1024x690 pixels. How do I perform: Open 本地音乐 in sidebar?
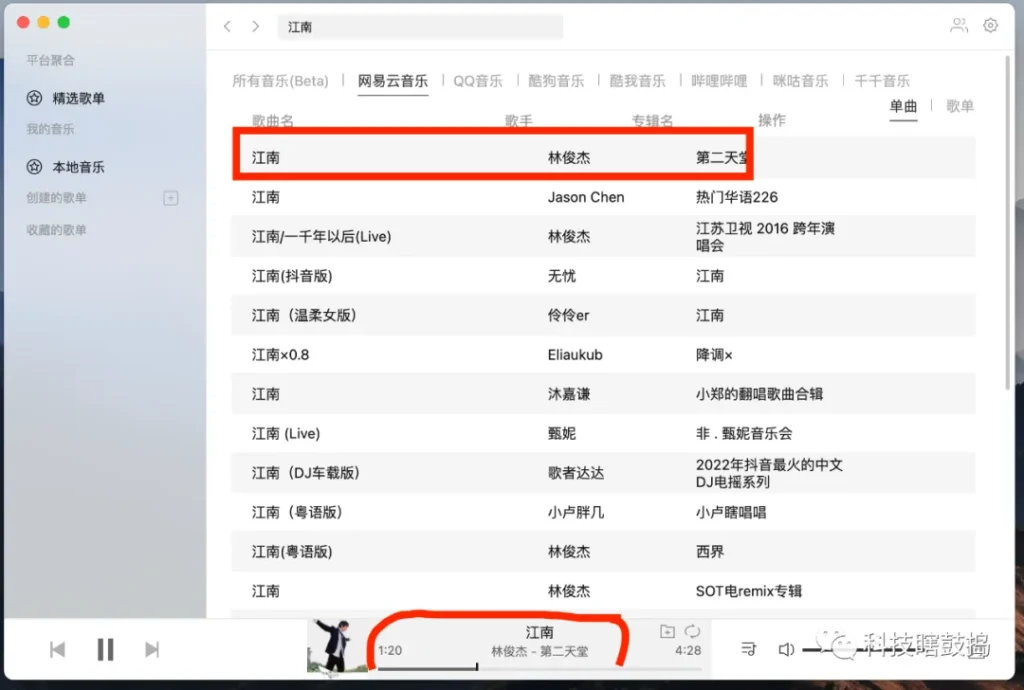[65, 167]
